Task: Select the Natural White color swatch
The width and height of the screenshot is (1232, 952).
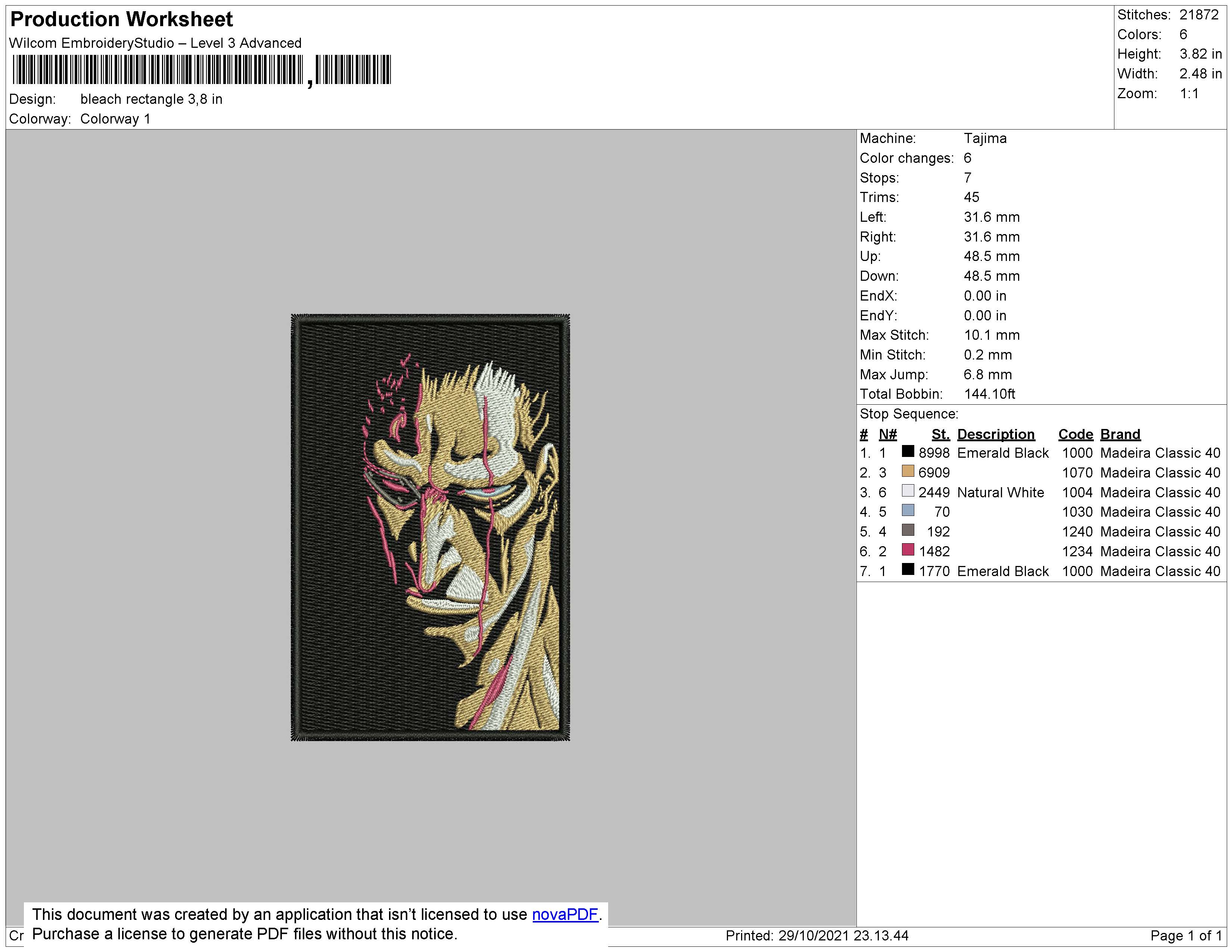Action: (x=908, y=491)
